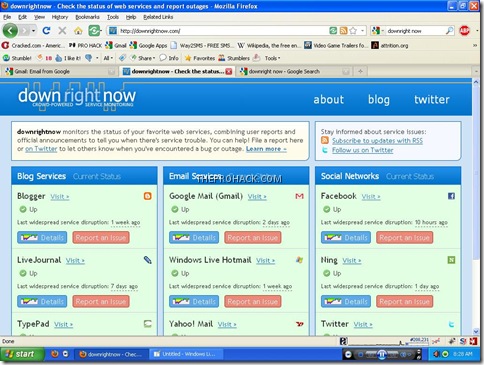Open the twitter link in header
The width and height of the screenshot is (484, 365).
click(x=432, y=99)
